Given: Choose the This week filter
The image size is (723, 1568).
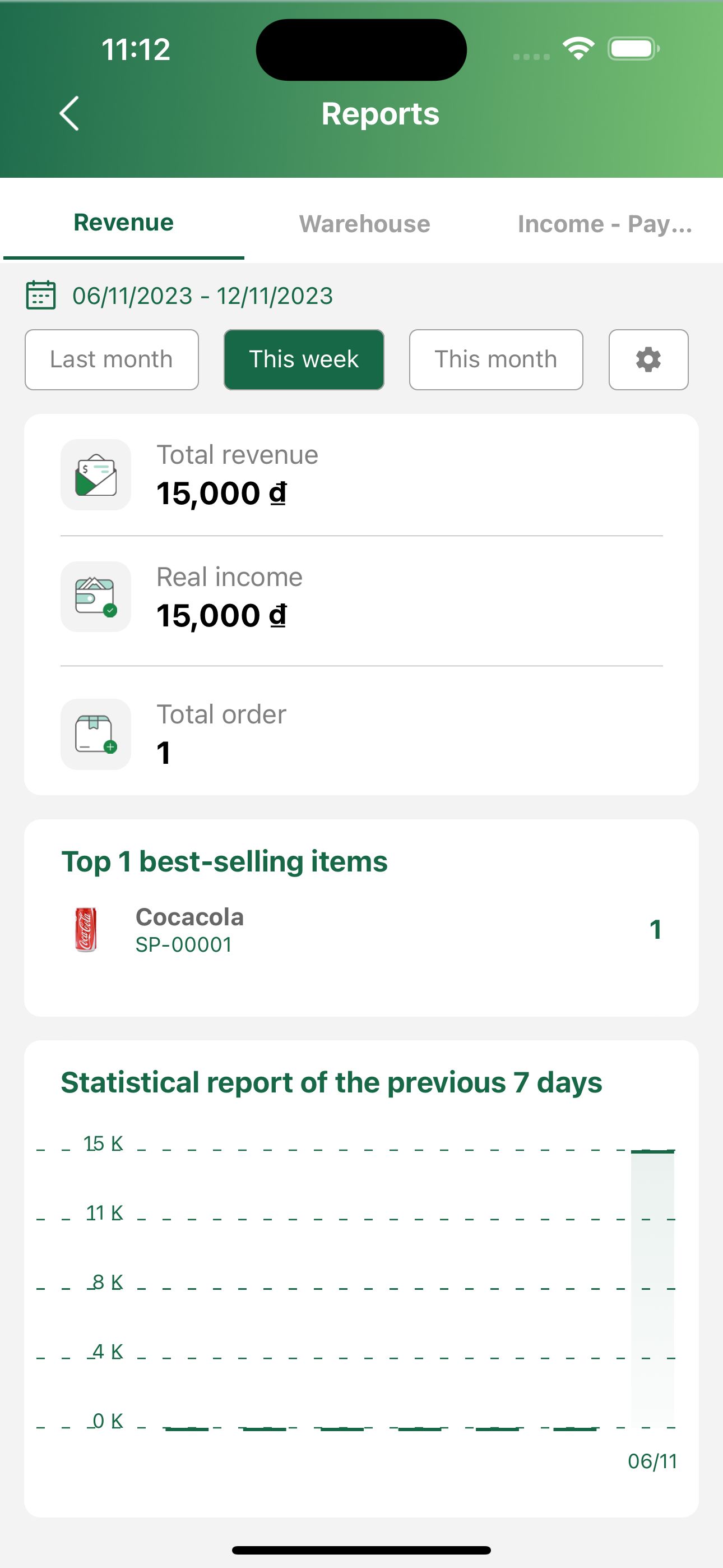Looking at the screenshot, I should 304,359.
